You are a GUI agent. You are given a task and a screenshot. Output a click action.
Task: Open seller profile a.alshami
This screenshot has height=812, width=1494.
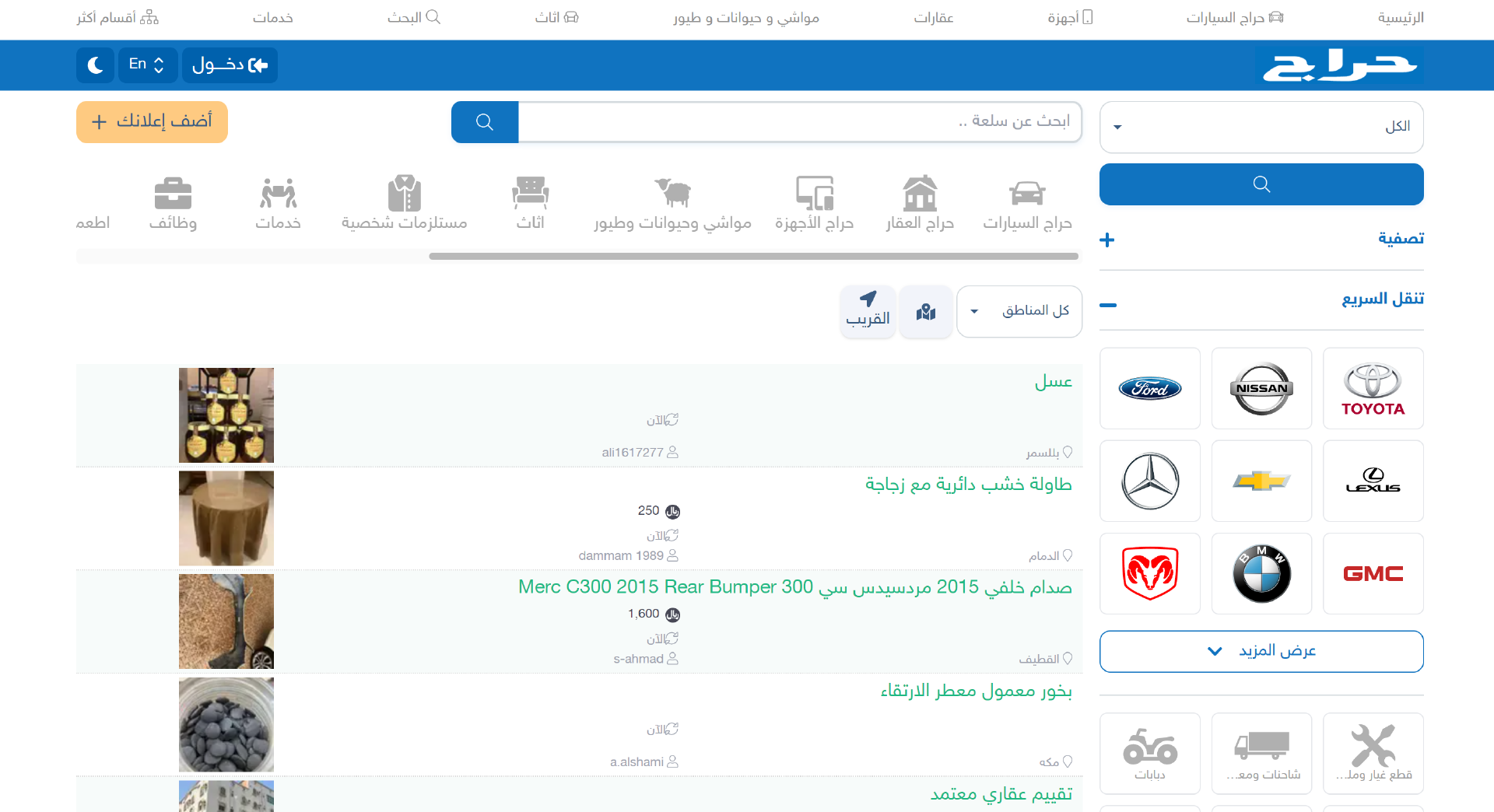click(x=644, y=762)
